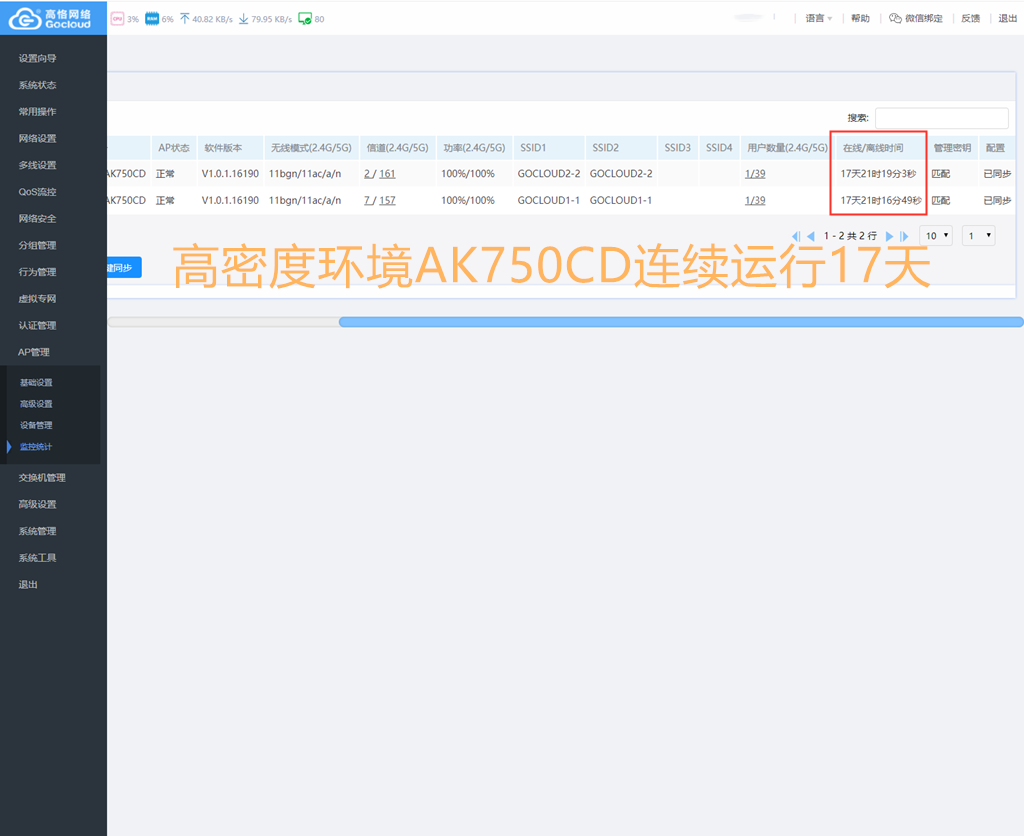Viewport: 1024px width, 836px height.
Task: Open the rows-per-page dropdown showing 10
Action: tap(937, 236)
